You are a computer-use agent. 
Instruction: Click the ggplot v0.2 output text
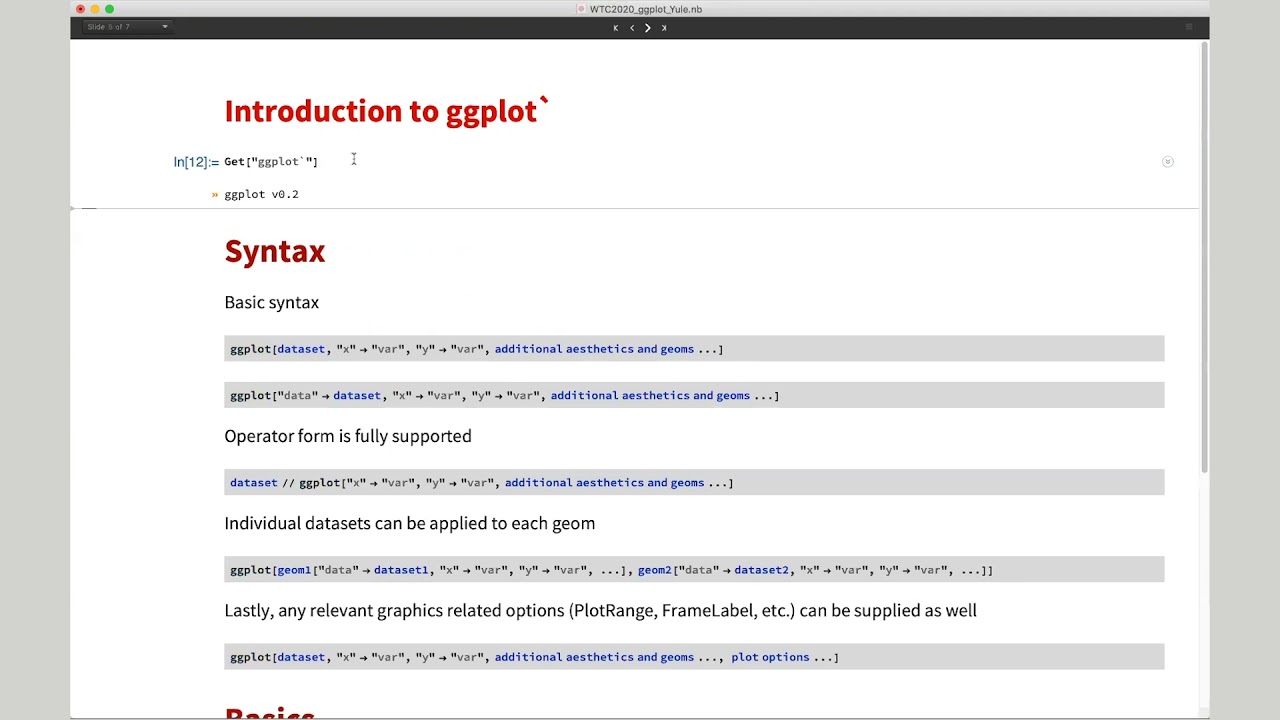(x=261, y=194)
